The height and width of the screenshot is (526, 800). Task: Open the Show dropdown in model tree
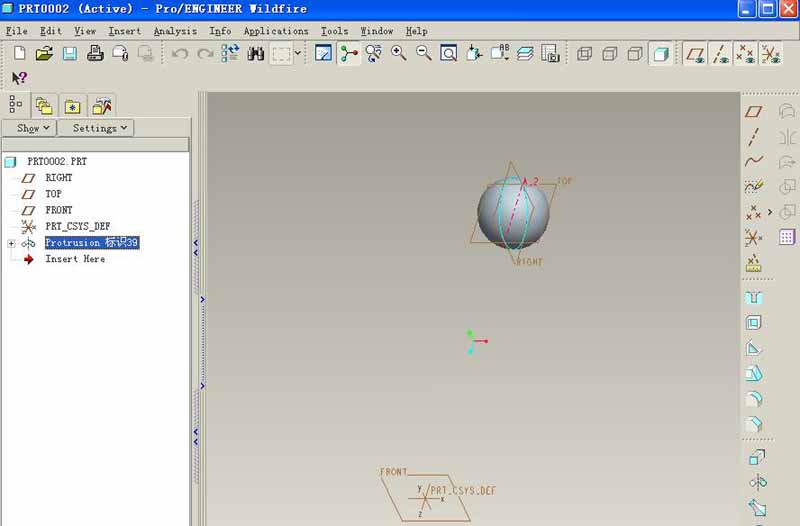pyautogui.click(x=29, y=128)
